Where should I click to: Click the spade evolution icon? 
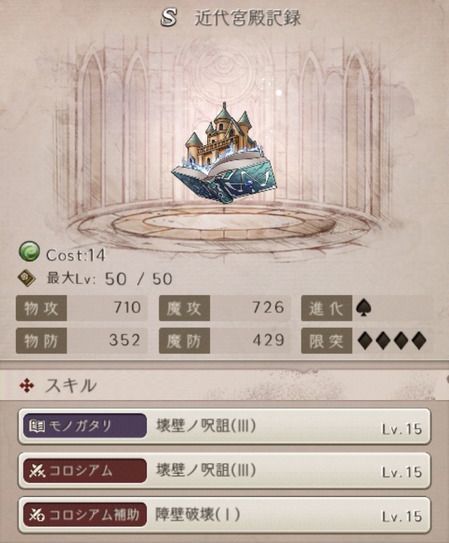[x=363, y=308]
